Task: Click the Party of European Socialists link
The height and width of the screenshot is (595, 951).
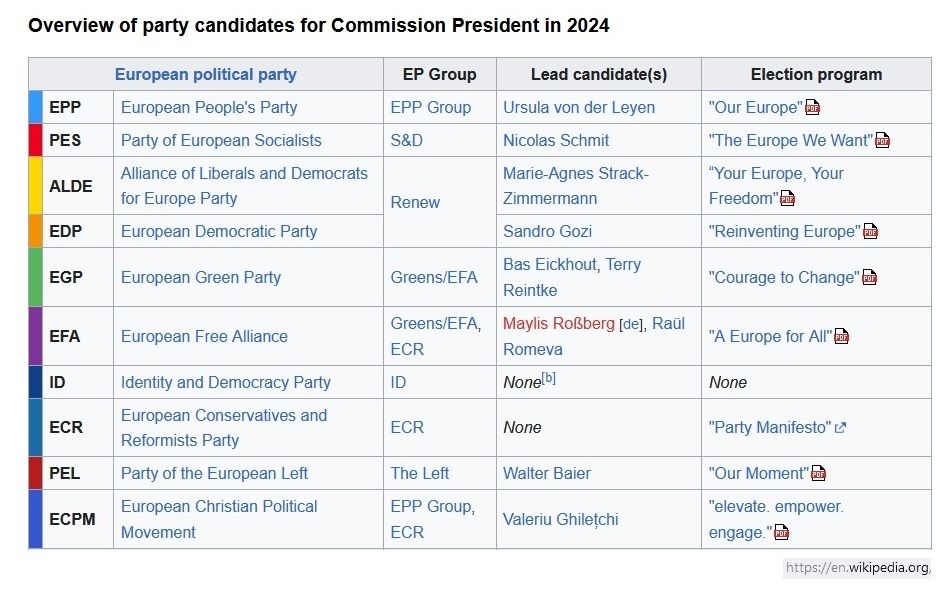Action: 221,140
